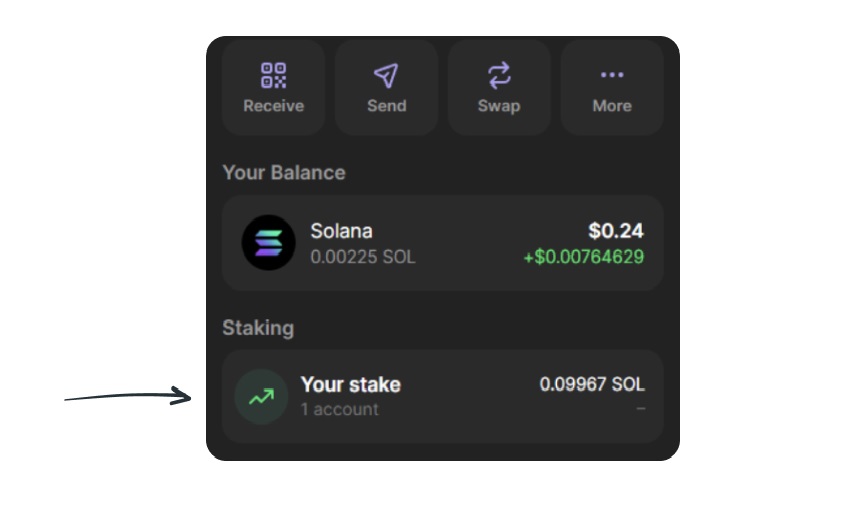Screen dimensions: 852x508
Task: Click the Swap arrows icon
Action: point(499,75)
